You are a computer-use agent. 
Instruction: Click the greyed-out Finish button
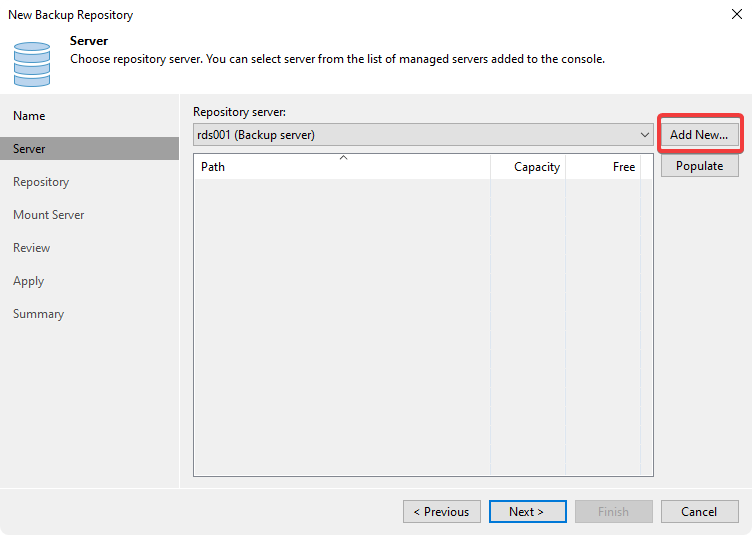614,512
